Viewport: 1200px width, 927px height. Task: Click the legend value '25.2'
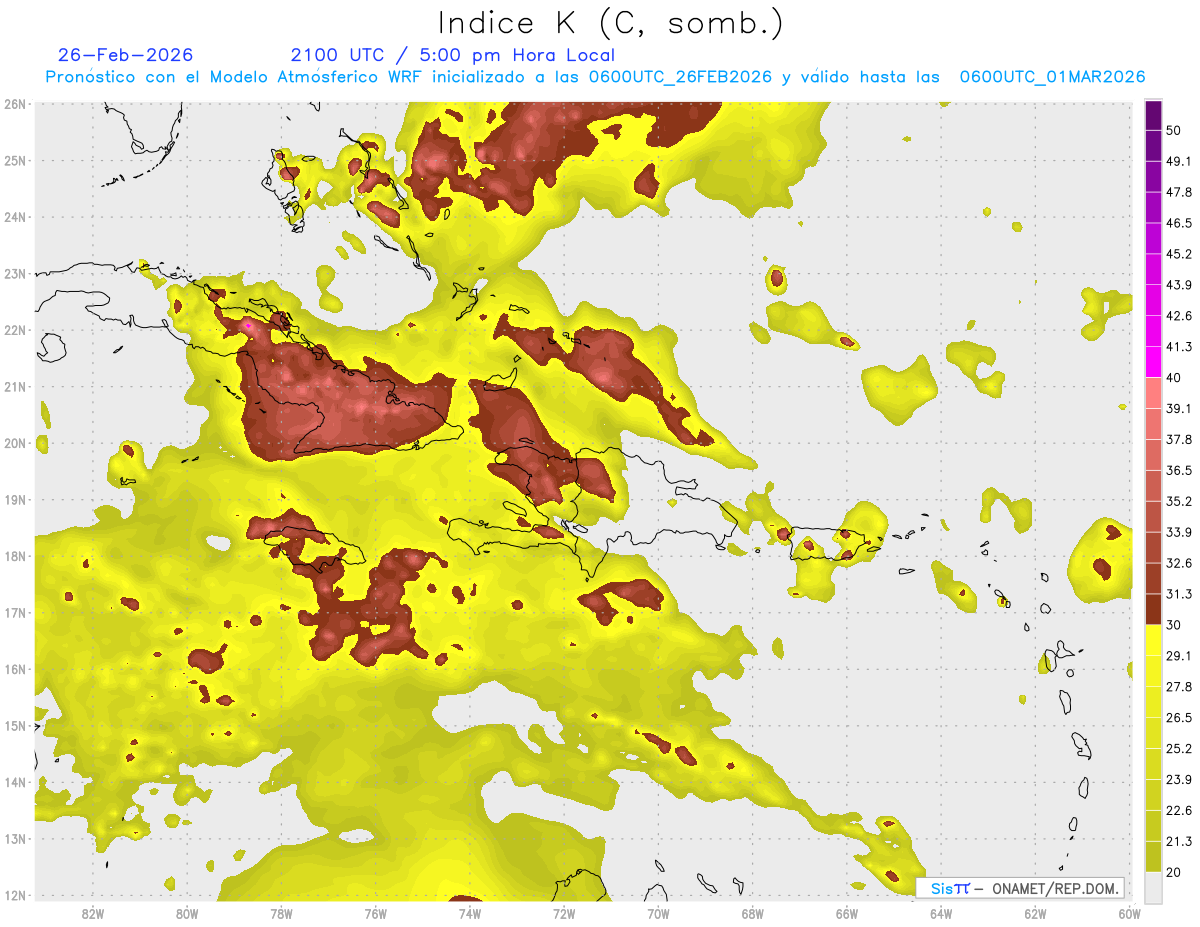(x=1179, y=749)
